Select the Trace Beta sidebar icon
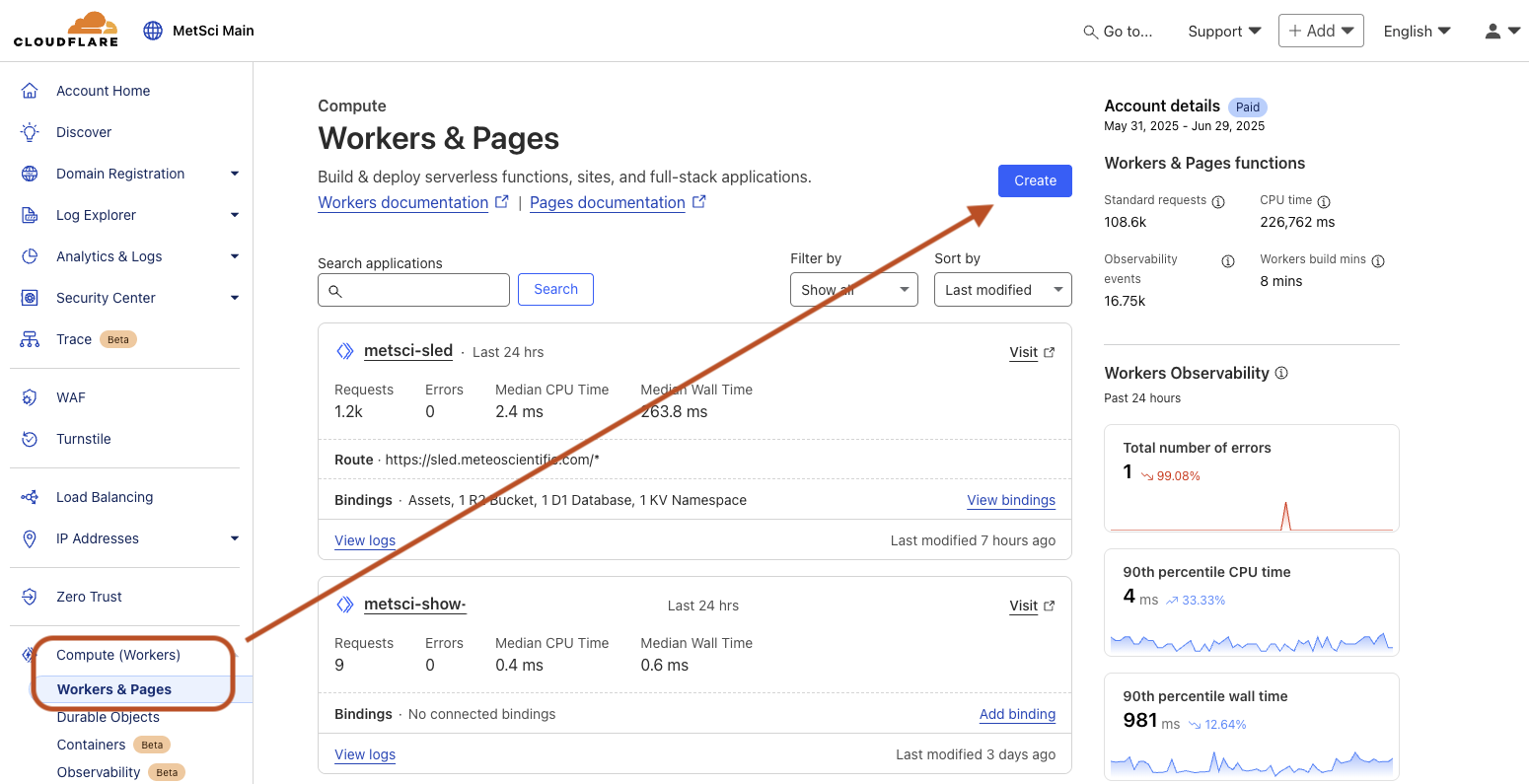The width and height of the screenshot is (1529, 784). pos(30,338)
